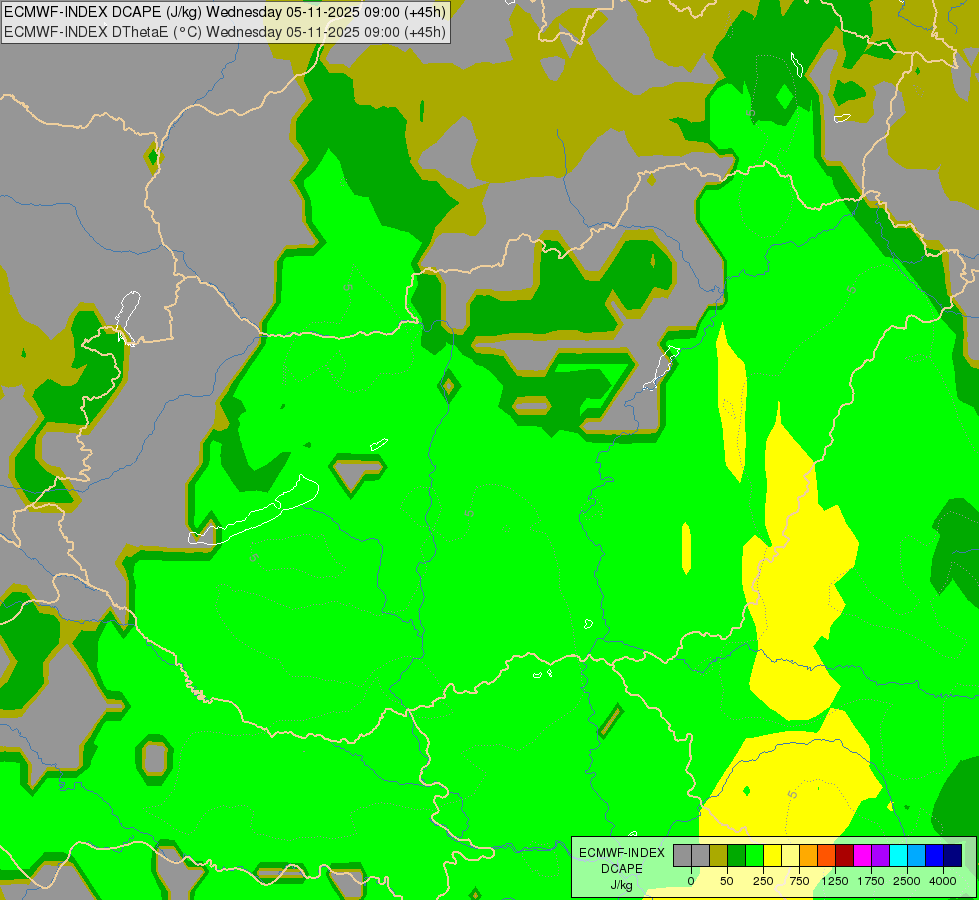Click the olive legend swatch
The image size is (979, 900).
(x=719, y=855)
